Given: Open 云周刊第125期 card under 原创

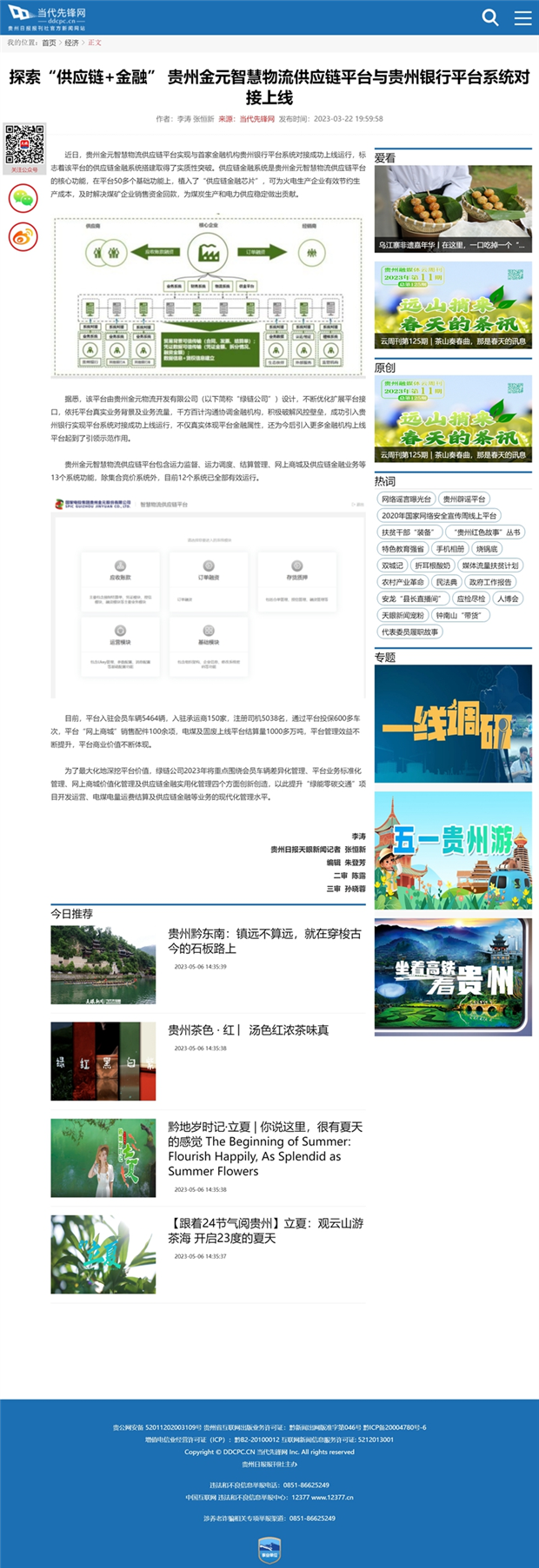Looking at the screenshot, I should [453, 419].
